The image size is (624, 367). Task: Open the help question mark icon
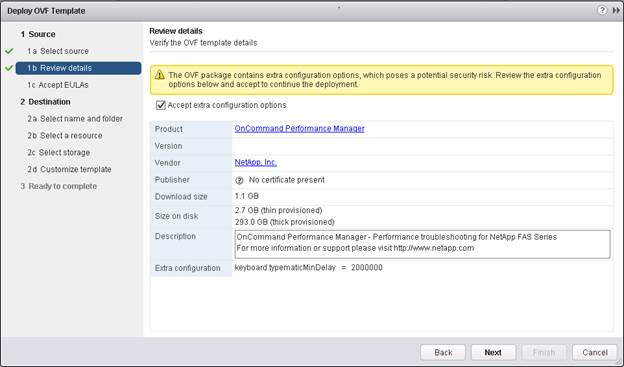coord(602,10)
